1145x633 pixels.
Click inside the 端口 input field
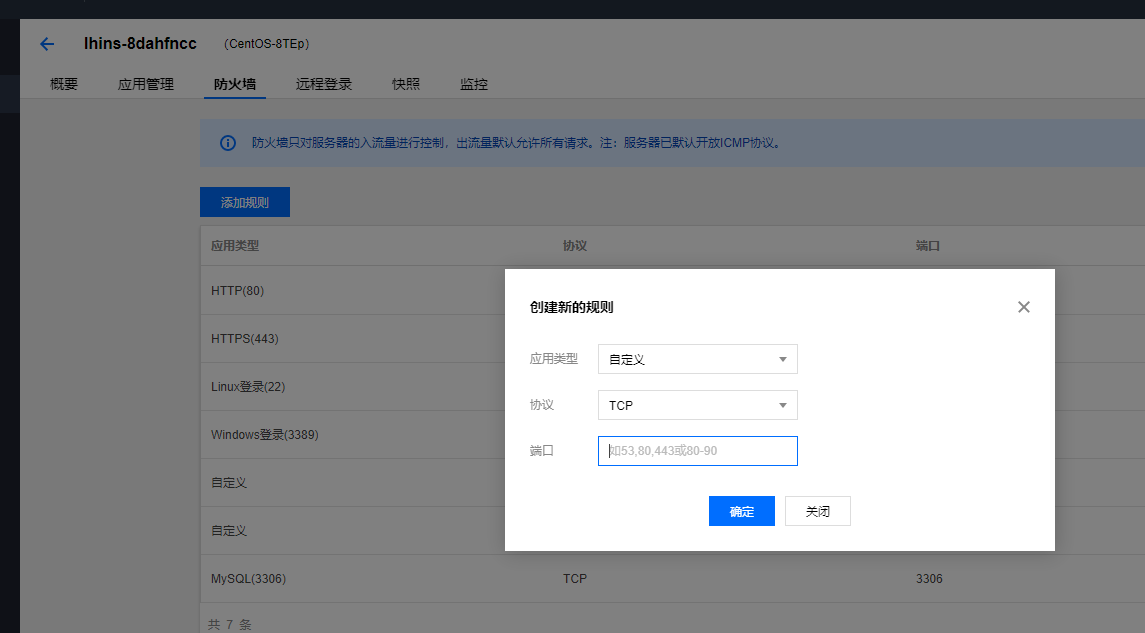coord(697,451)
